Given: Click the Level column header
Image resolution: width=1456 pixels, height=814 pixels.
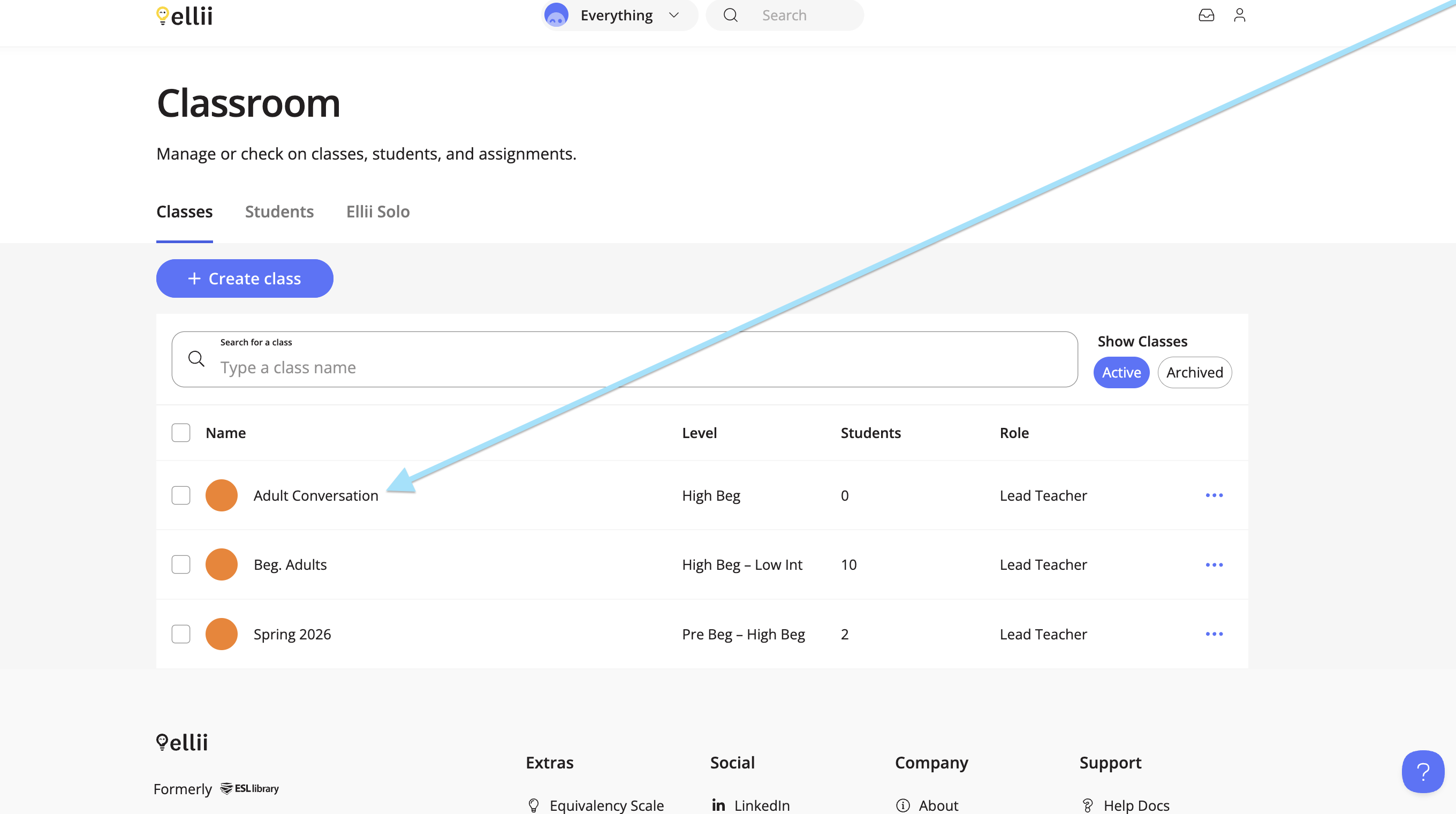Looking at the screenshot, I should [x=699, y=433].
